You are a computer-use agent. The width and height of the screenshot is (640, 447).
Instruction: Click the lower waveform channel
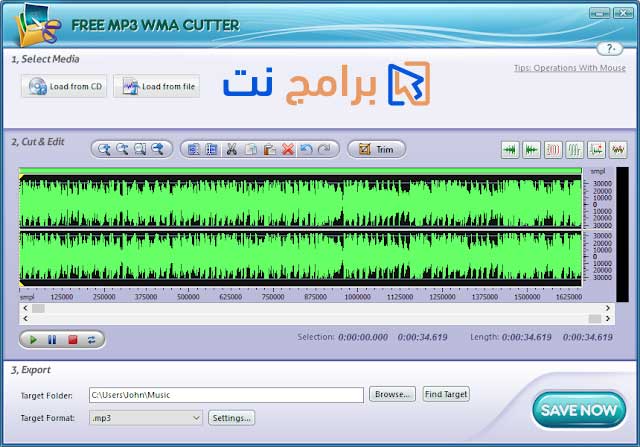coord(300,256)
